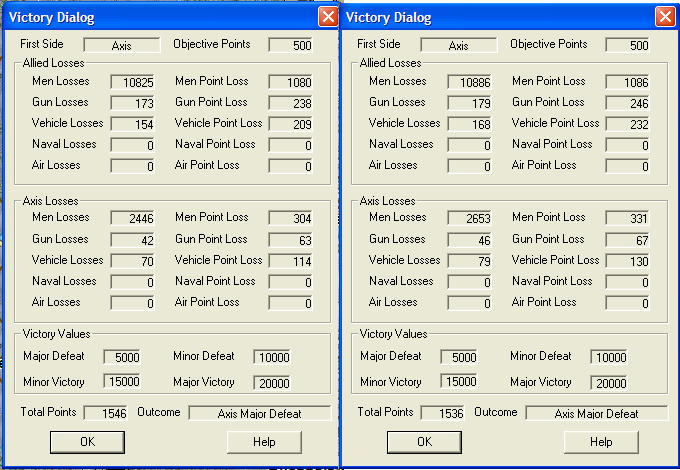This screenshot has width=680, height=470.
Task: Open Help in the left Victory Dialog
Action: coord(264,442)
